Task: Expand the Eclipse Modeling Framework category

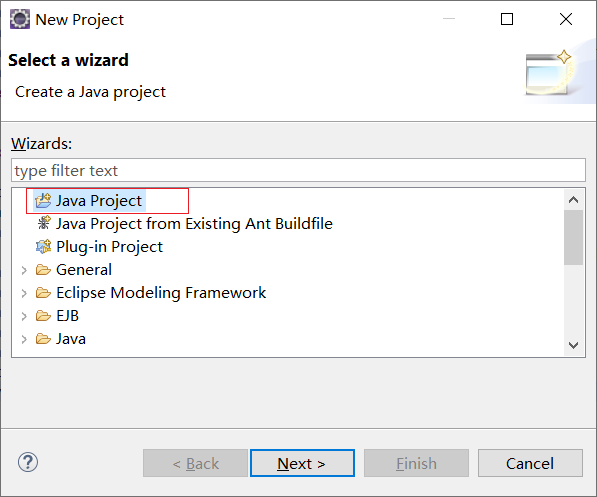Action: click(x=24, y=293)
